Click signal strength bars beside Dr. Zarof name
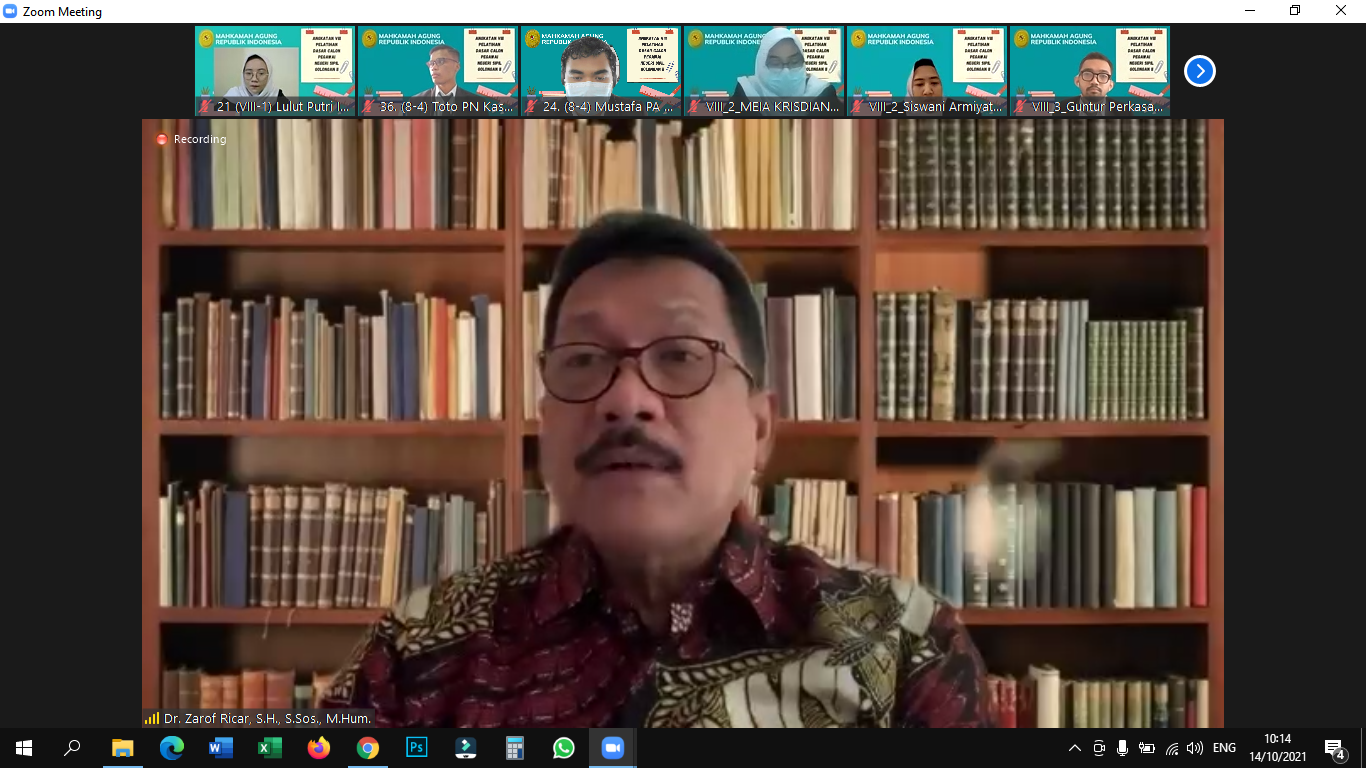This screenshot has width=1366, height=768. [152, 718]
